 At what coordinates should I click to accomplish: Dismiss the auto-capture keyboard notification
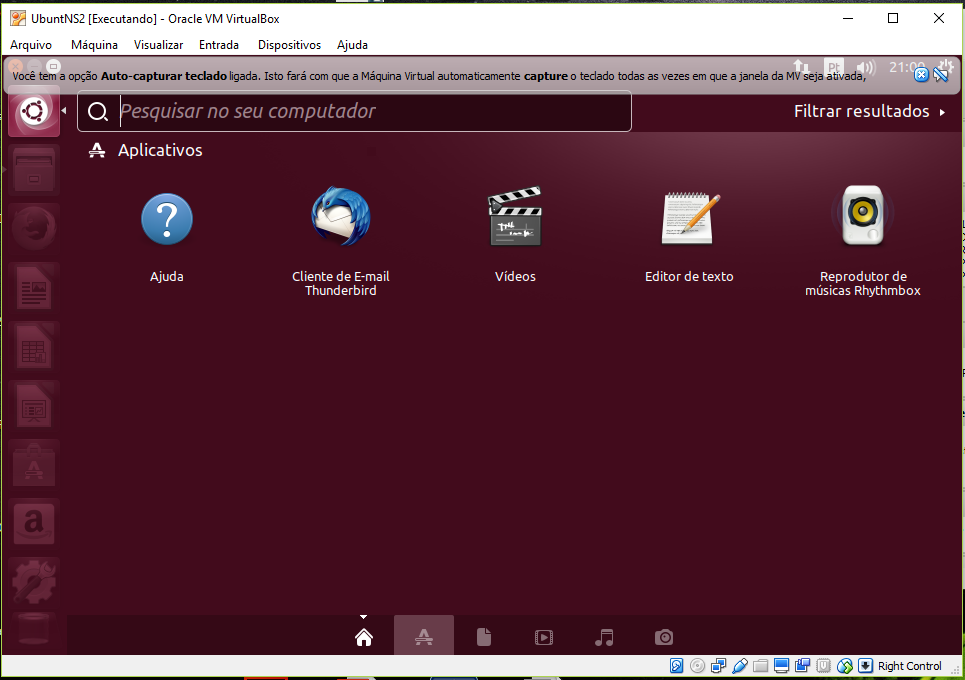921,75
